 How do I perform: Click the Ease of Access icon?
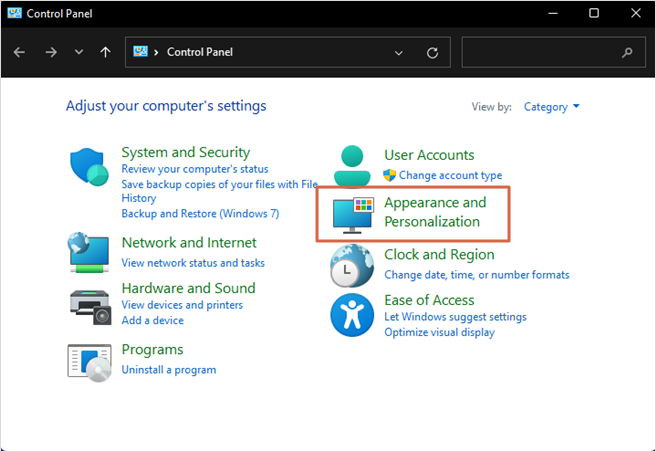(352, 315)
